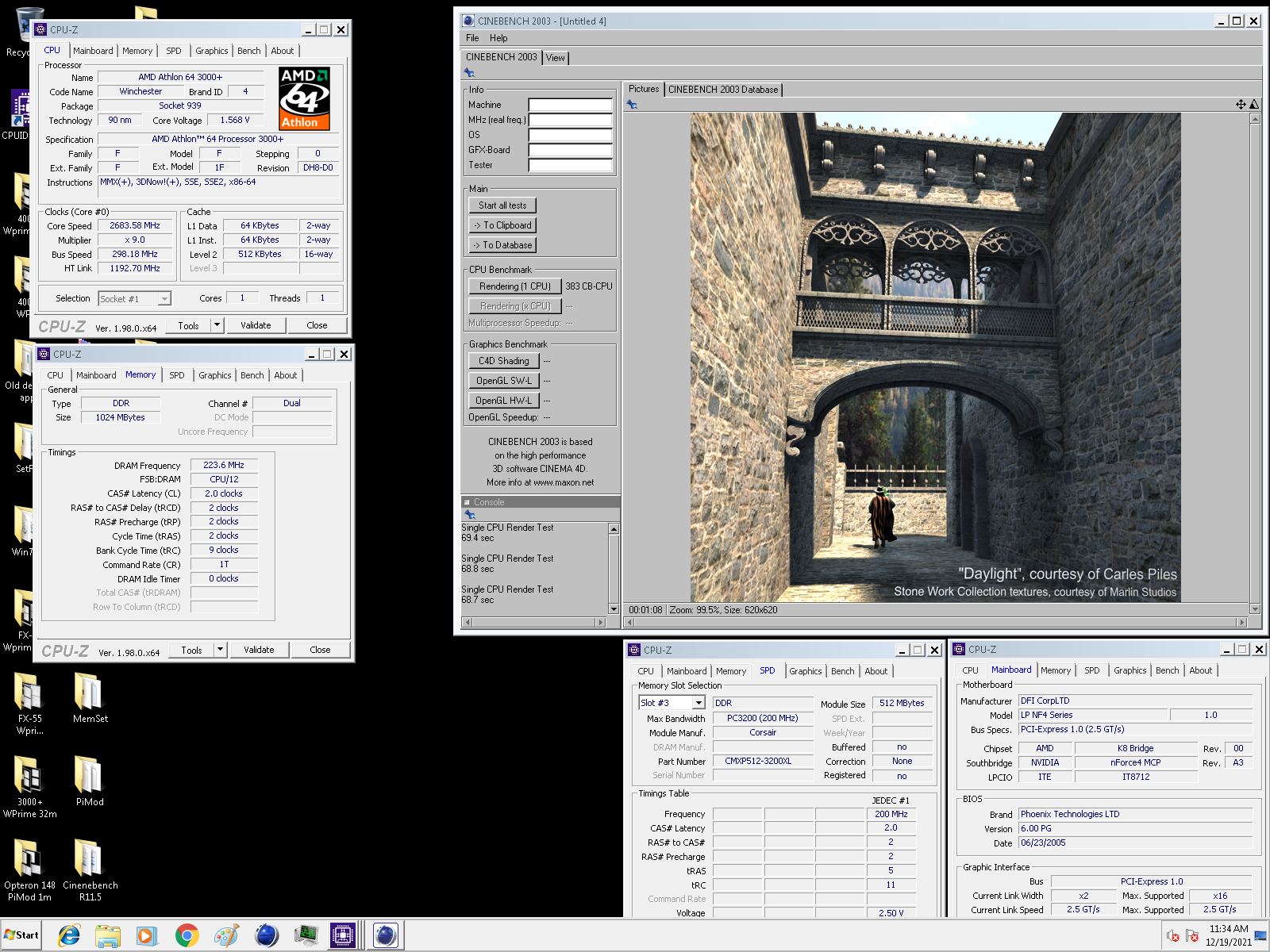Viewport: 1270px width, 952px height.
Task: Click the Core Speed value 2683.58 MHz
Action: point(135,225)
